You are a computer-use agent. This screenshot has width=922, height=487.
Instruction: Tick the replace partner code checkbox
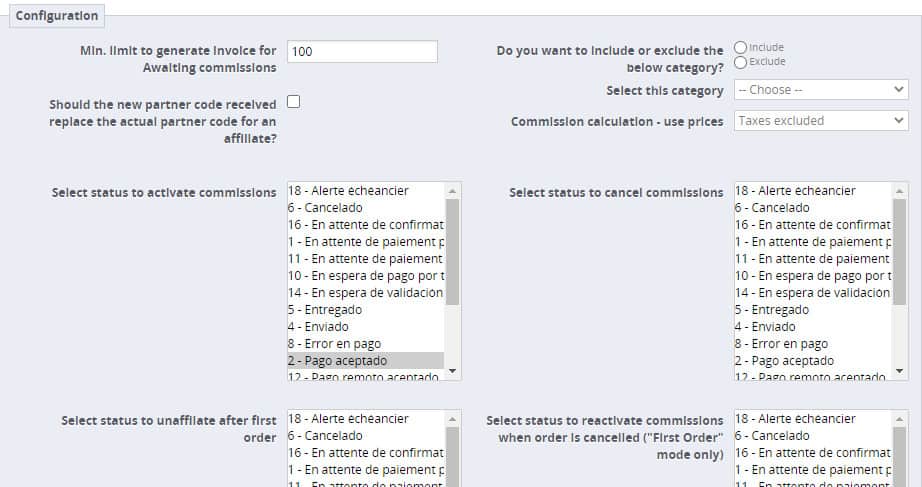point(294,101)
